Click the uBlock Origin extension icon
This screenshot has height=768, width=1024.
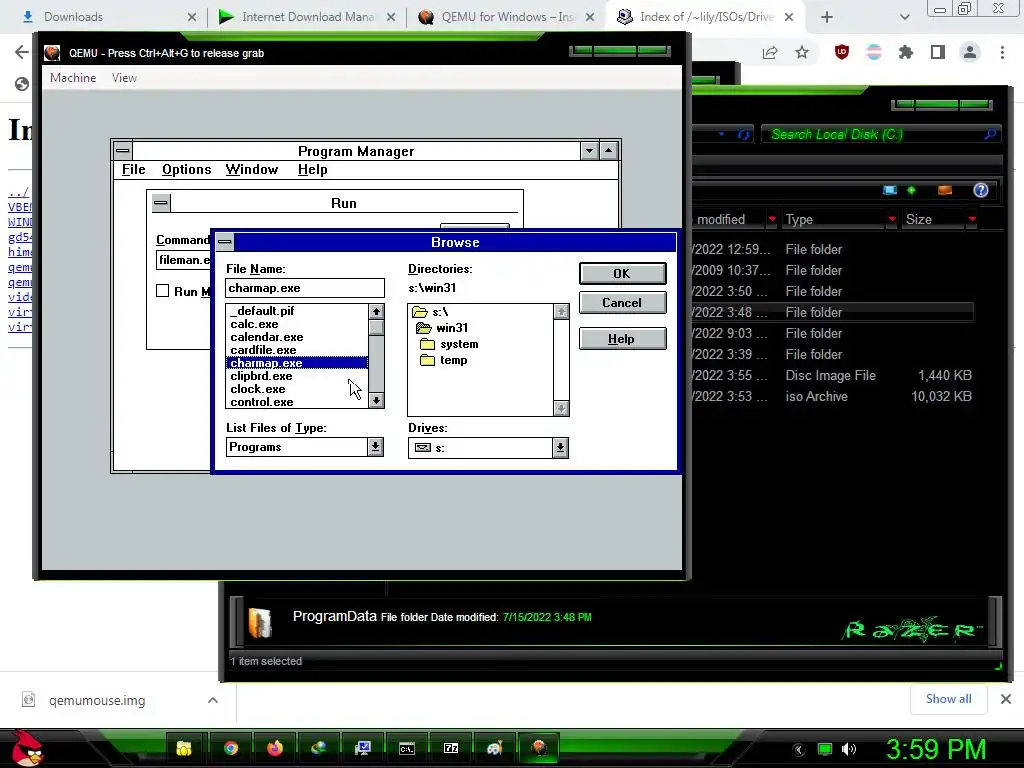(842, 52)
